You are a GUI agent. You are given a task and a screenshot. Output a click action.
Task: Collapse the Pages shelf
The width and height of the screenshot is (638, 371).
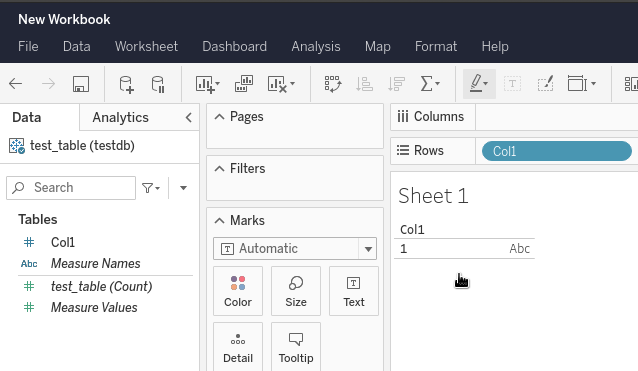(x=219, y=117)
